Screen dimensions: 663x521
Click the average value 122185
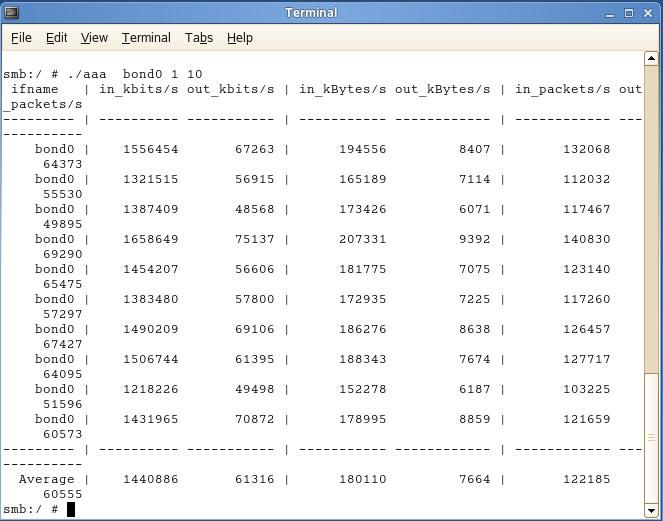pyautogui.click(x=586, y=480)
